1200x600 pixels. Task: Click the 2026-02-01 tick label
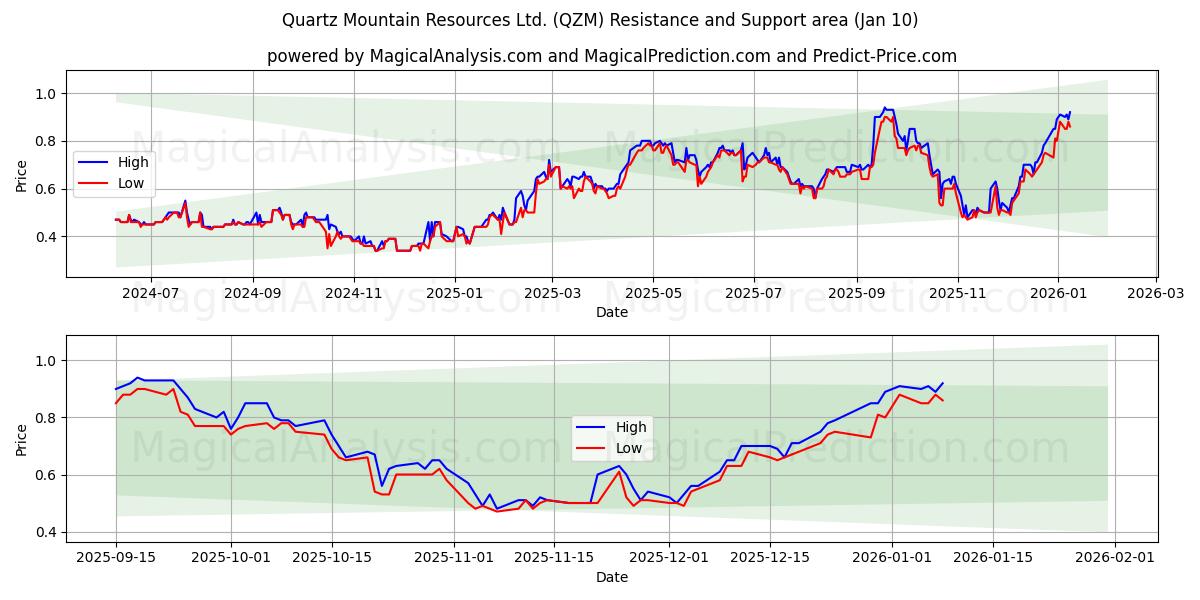1116,559
